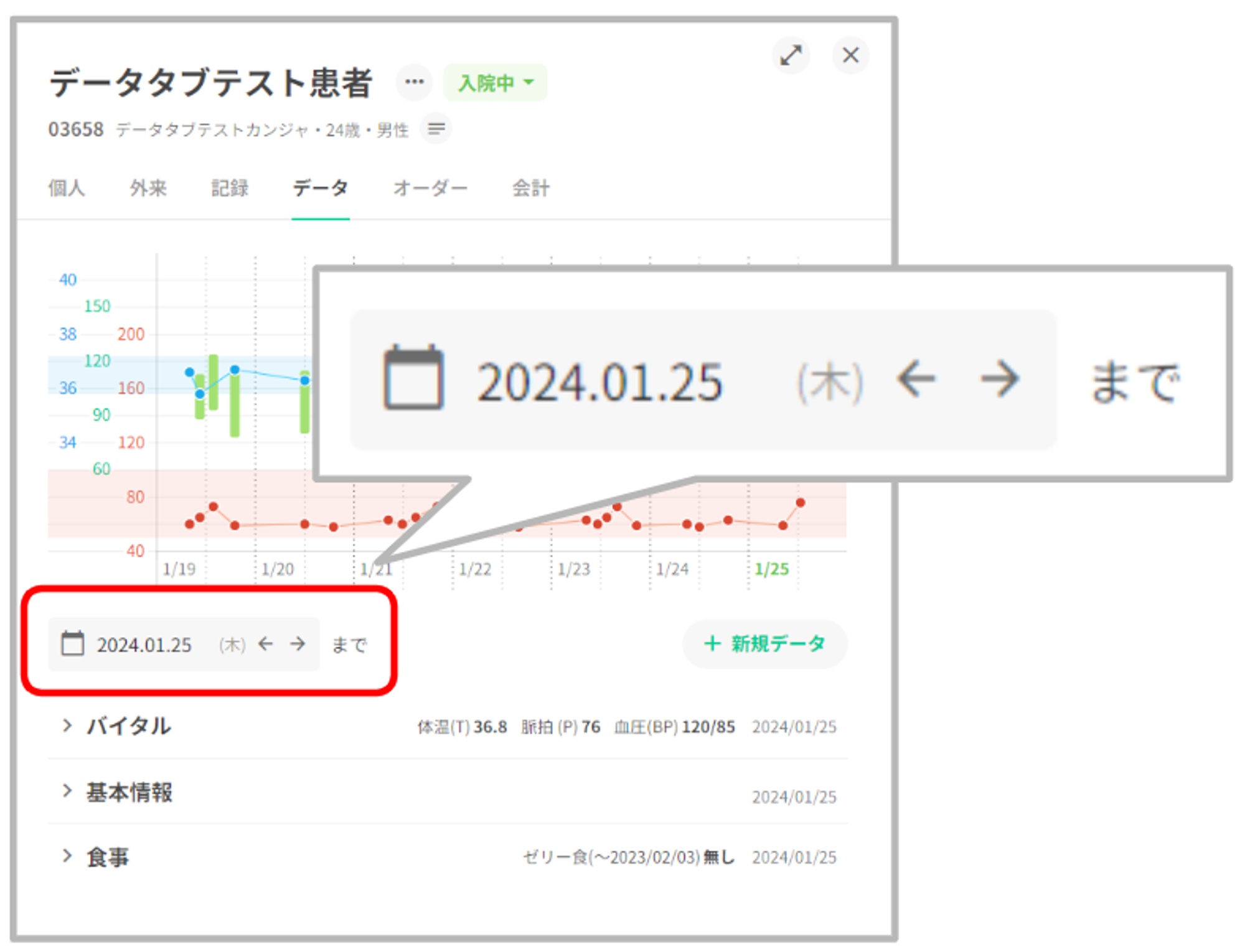Switch to the 個人 tab
Screen dimensions: 1245x952
click(x=67, y=188)
